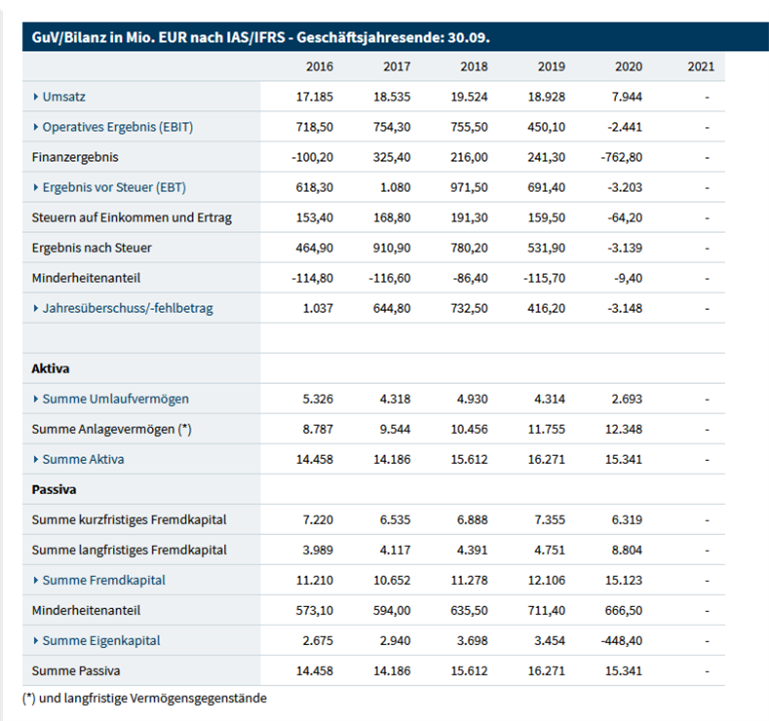Click langfristiges Fremdkapital 2020 value 8.804
The width and height of the screenshot is (769, 721).
coord(627,550)
